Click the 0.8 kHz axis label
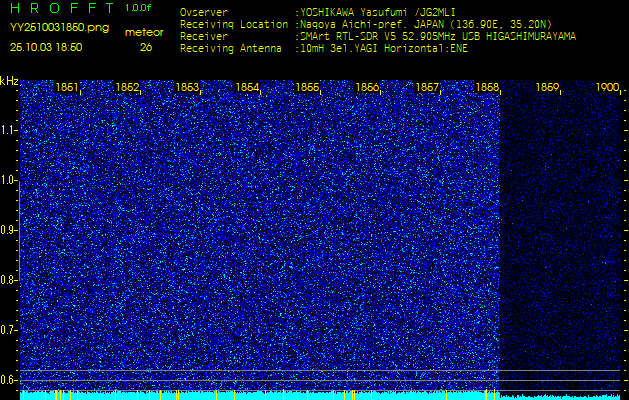This screenshot has height=400, width=629. (x=8, y=280)
